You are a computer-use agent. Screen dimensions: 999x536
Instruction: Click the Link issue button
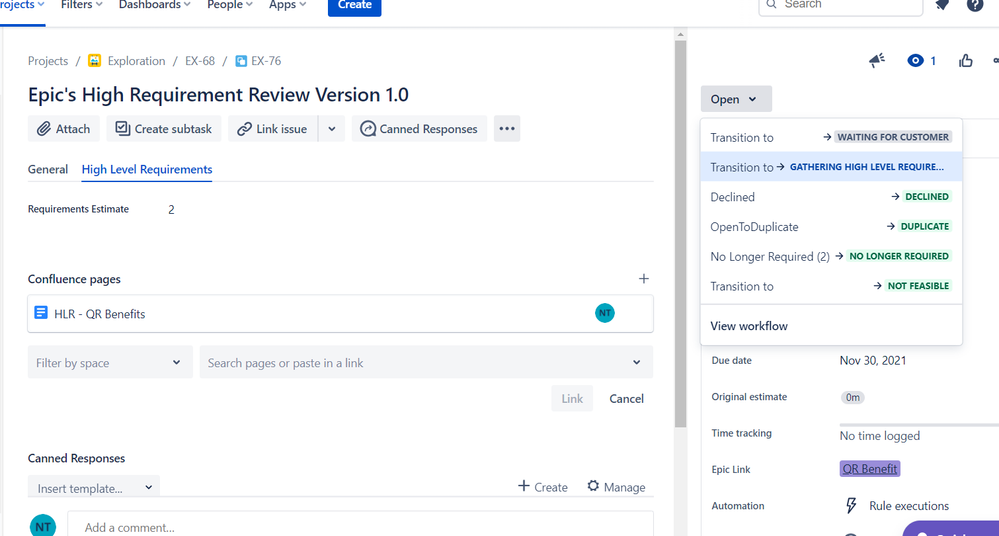(273, 129)
